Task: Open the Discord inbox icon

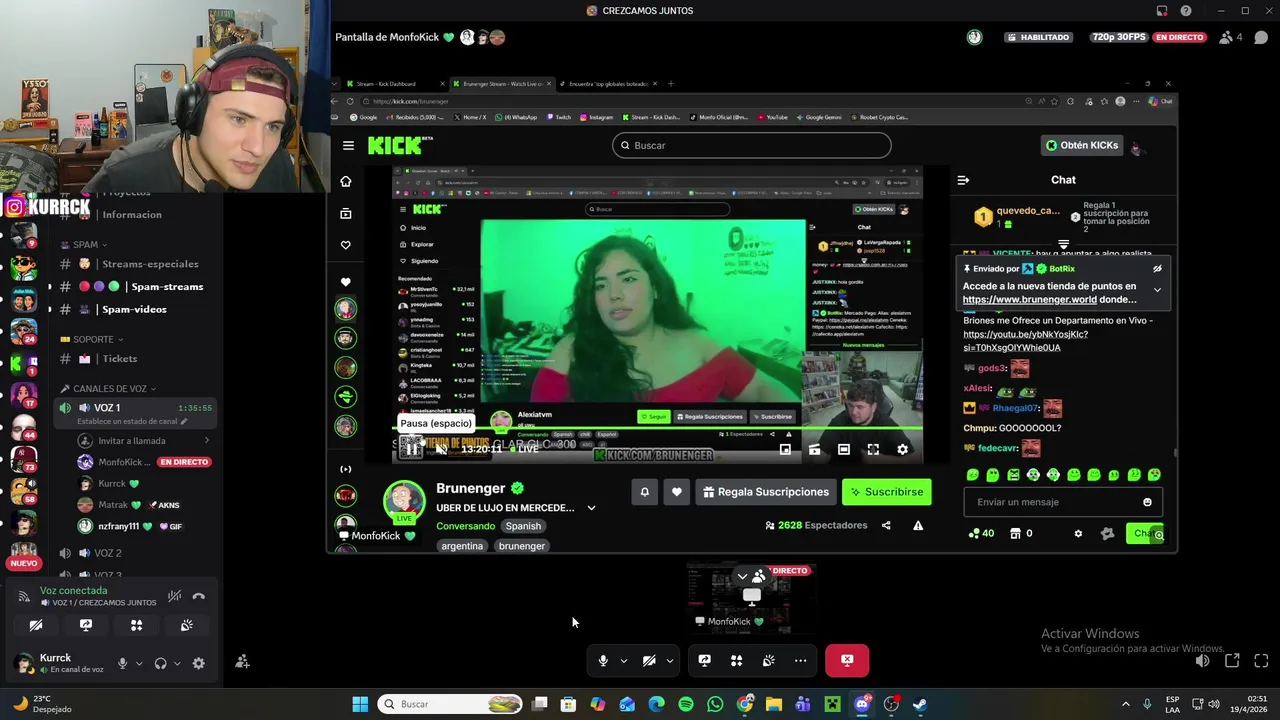Action: 1162,11
